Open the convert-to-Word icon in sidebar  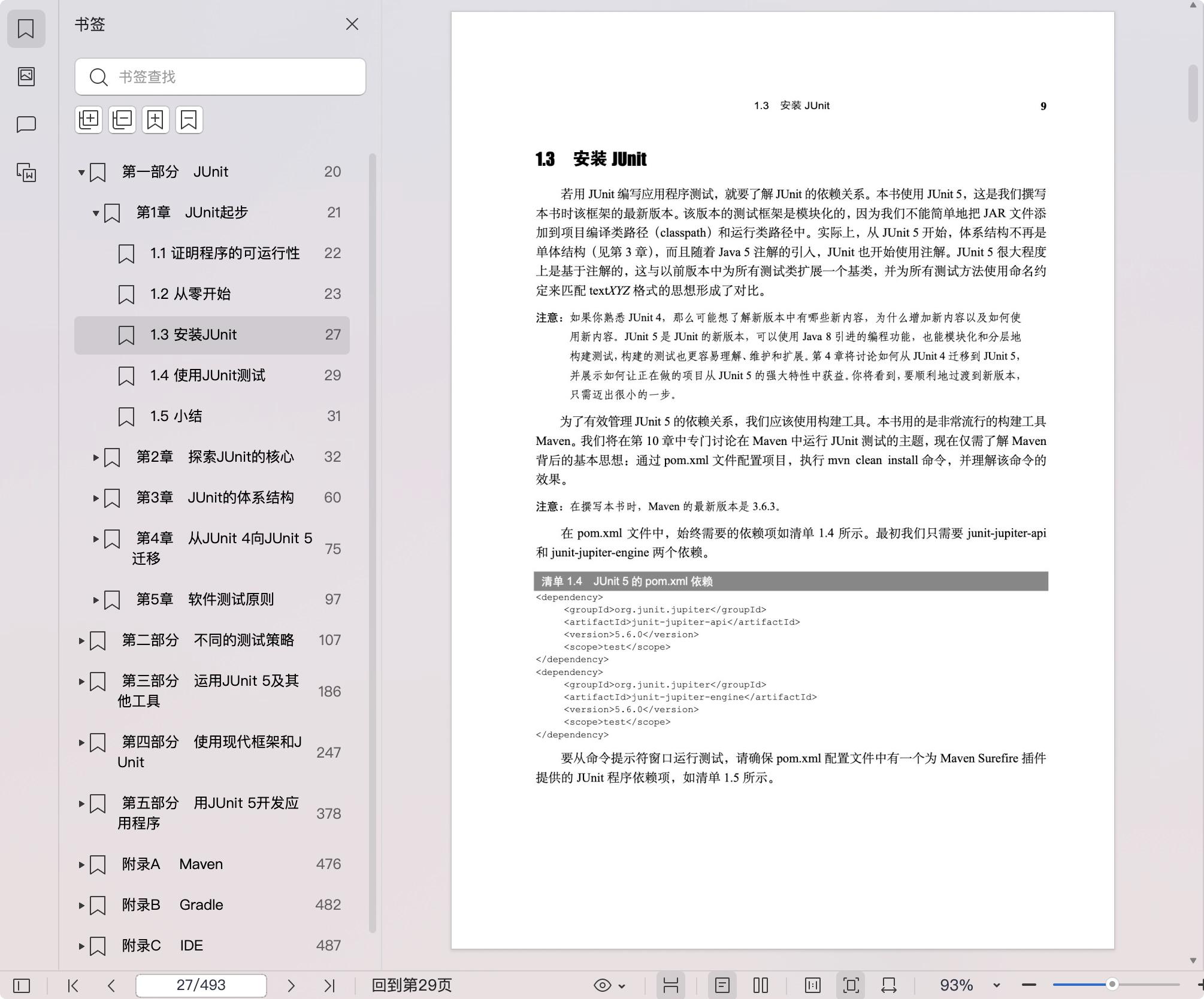[26, 172]
